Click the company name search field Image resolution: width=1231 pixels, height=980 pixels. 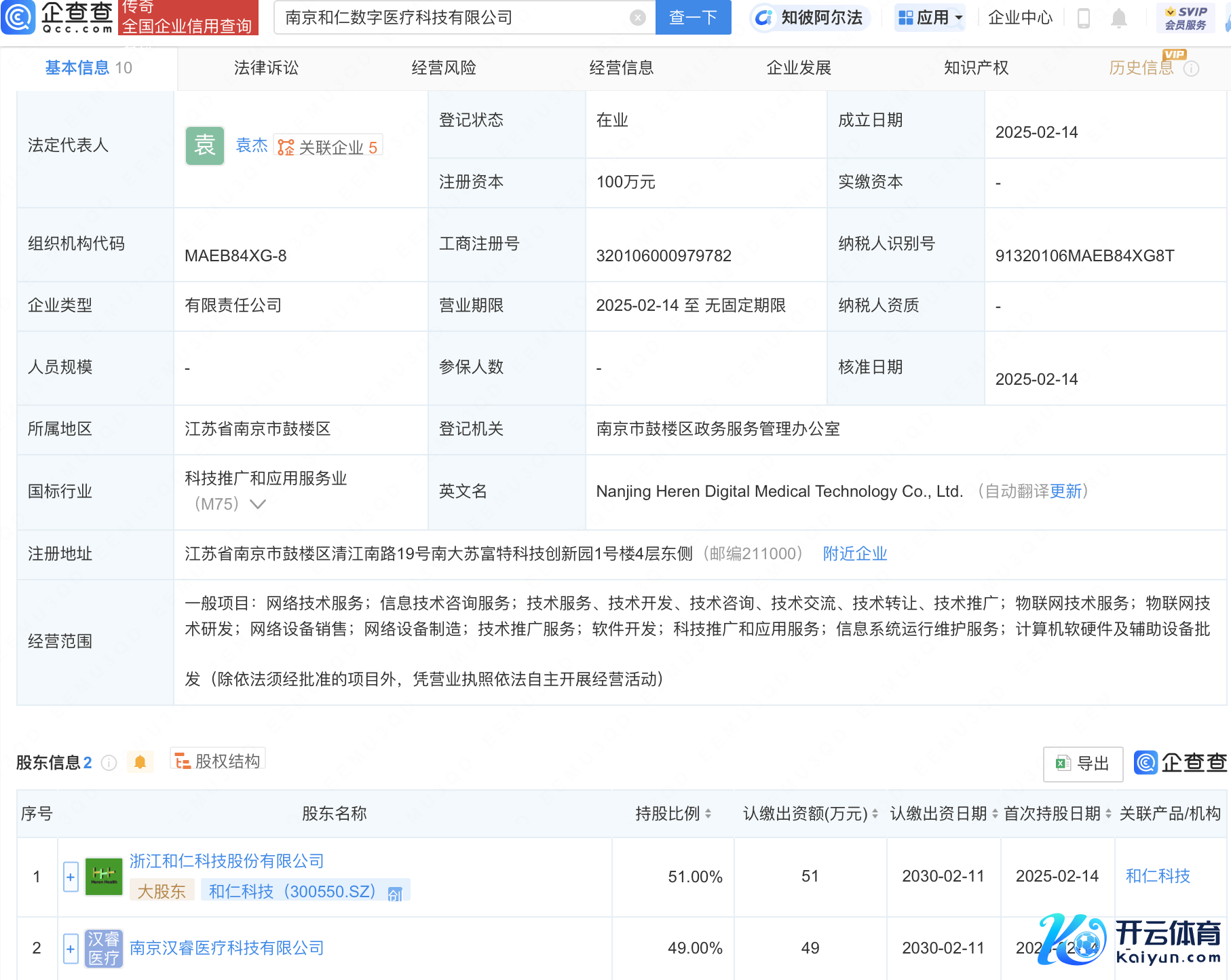pyautogui.click(x=455, y=18)
